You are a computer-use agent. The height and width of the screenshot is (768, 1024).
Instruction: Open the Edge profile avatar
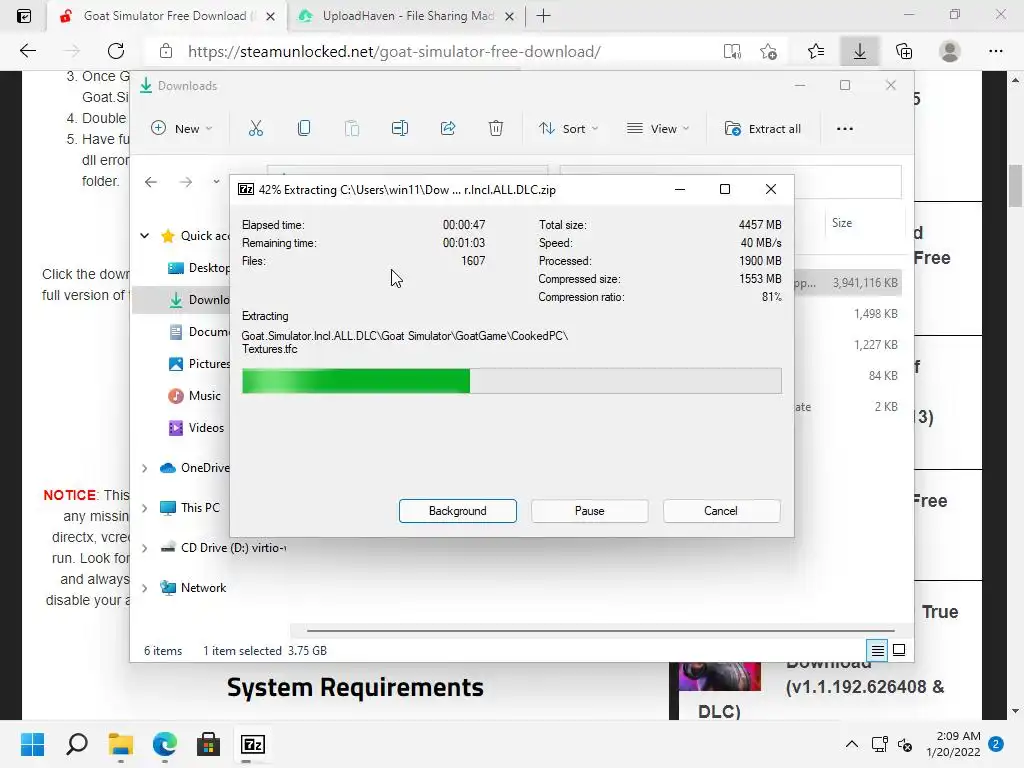950,52
